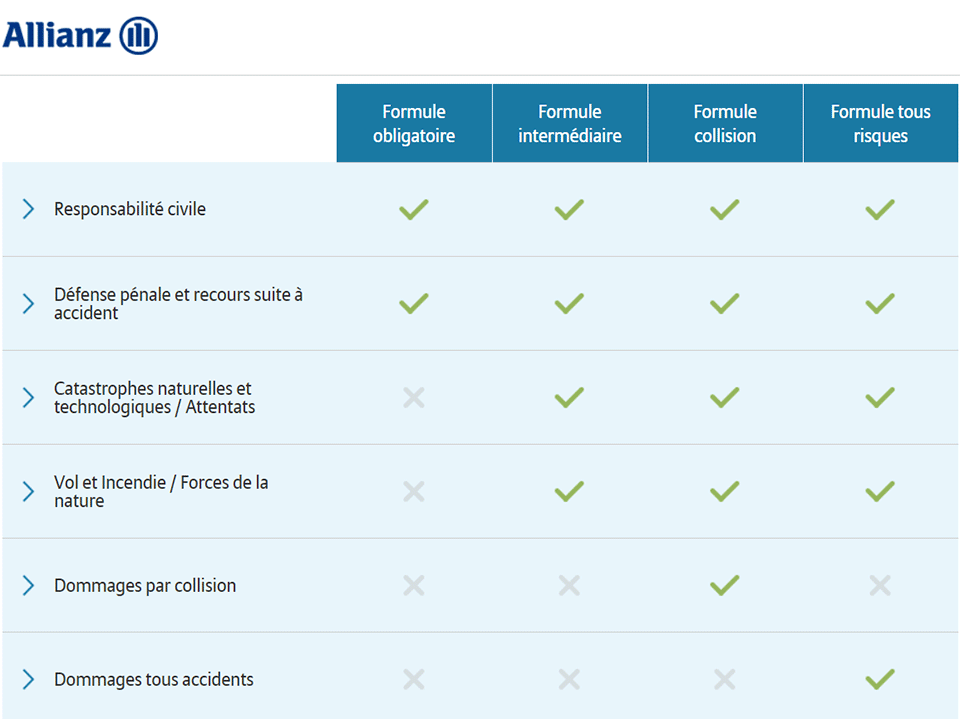Click the cross under Formule tous risques for collision
The height and width of the screenshot is (719, 960).
click(879, 585)
